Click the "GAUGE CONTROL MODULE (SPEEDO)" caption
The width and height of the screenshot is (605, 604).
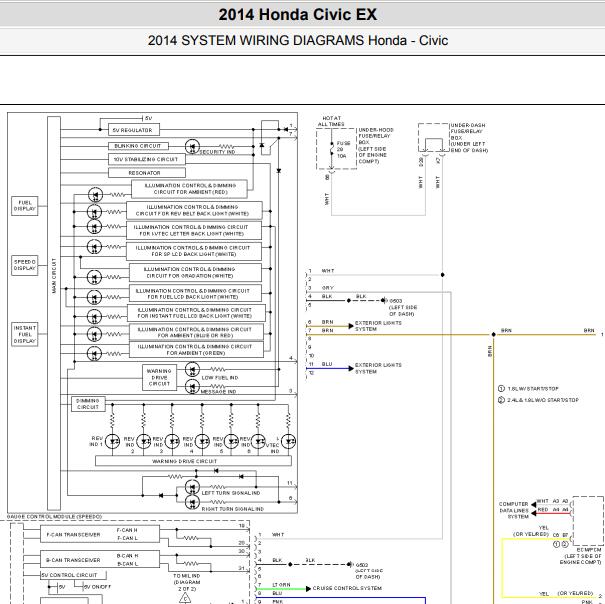pyautogui.click(x=54, y=516)
